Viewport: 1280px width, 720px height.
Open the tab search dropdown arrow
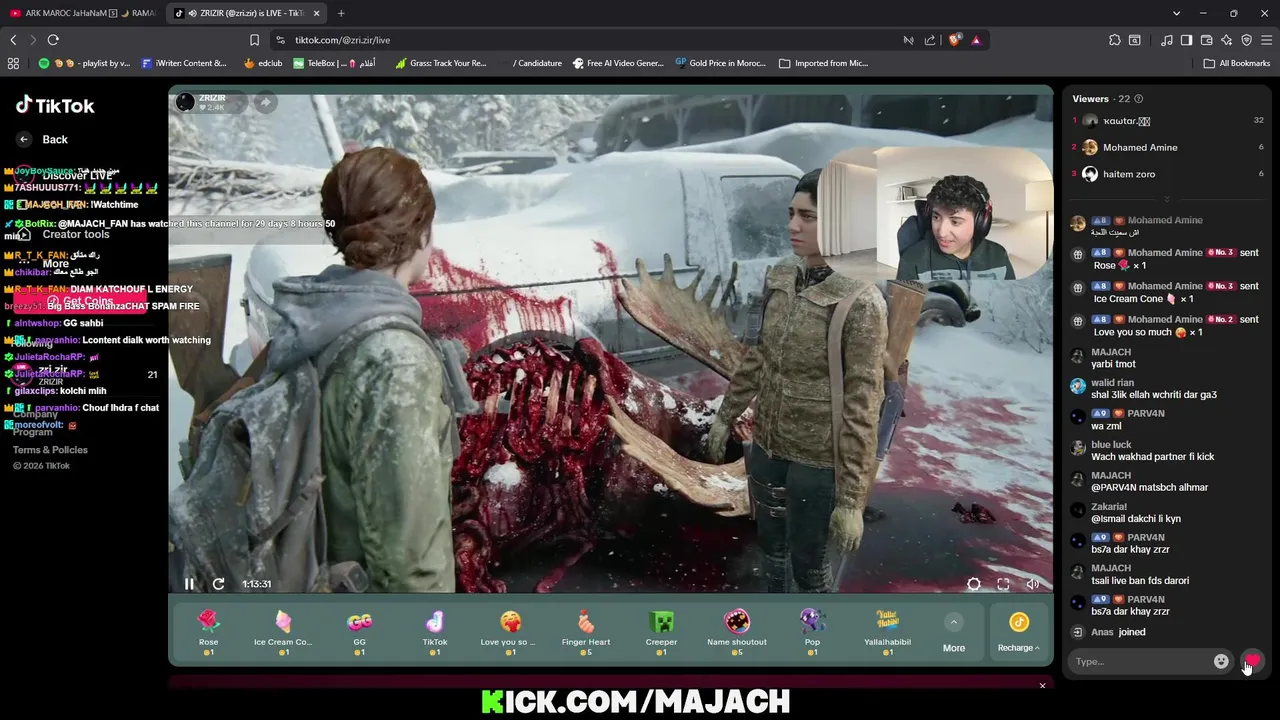(1176, 13)
